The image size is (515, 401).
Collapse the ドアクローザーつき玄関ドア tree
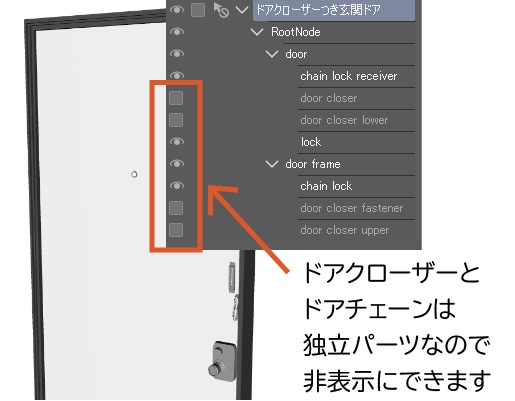pos(242,10)
